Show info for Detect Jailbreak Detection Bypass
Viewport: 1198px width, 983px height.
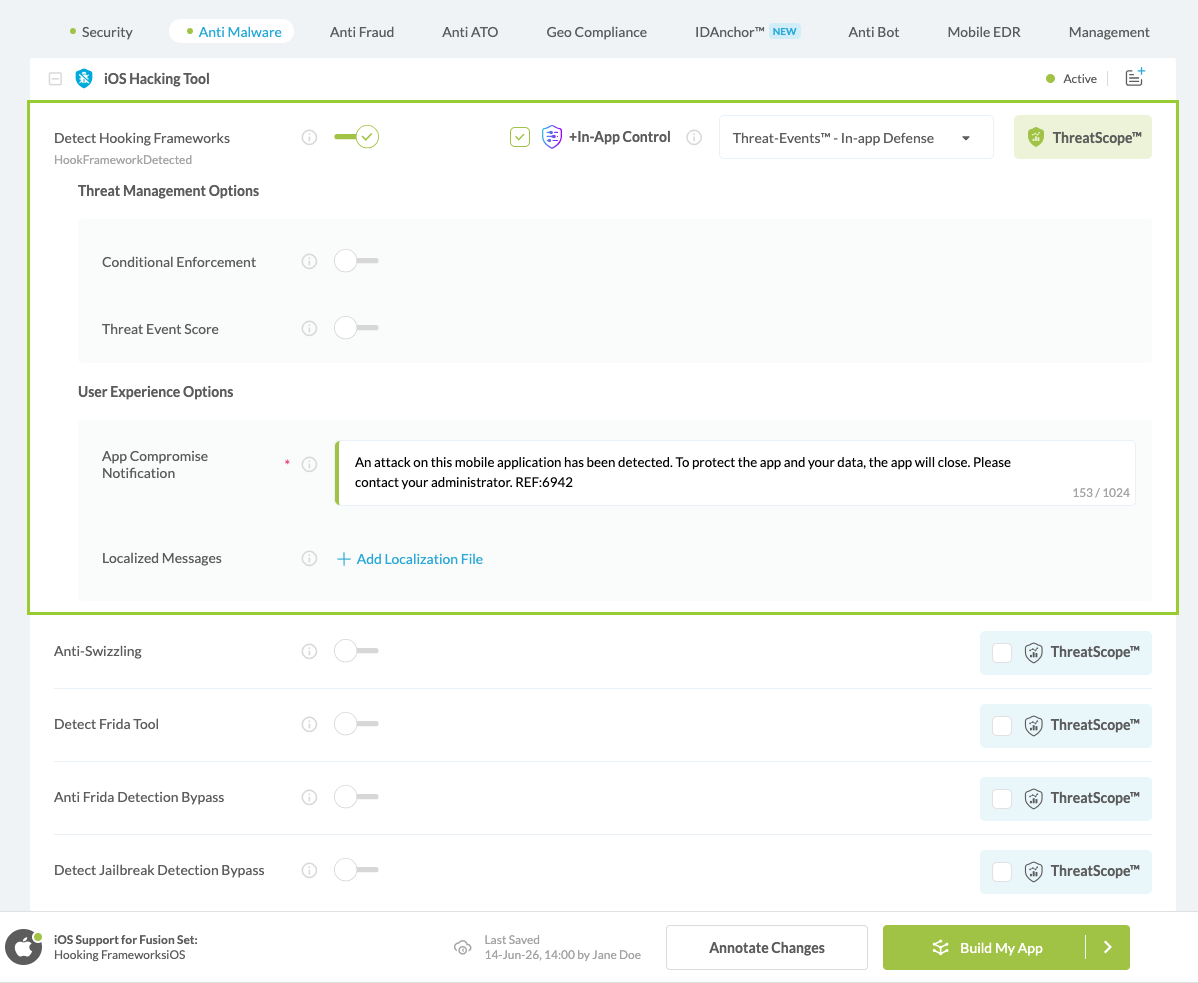(309, 870)
